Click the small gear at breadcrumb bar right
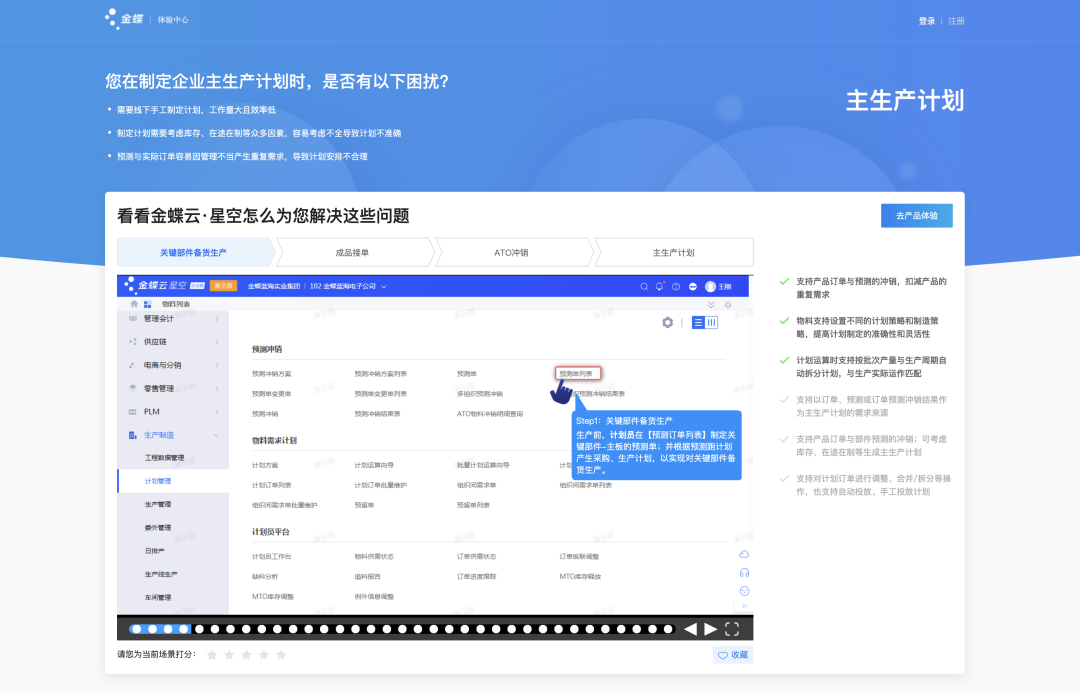This screenshot has width=1080, height=693. (x=728, y=304)
